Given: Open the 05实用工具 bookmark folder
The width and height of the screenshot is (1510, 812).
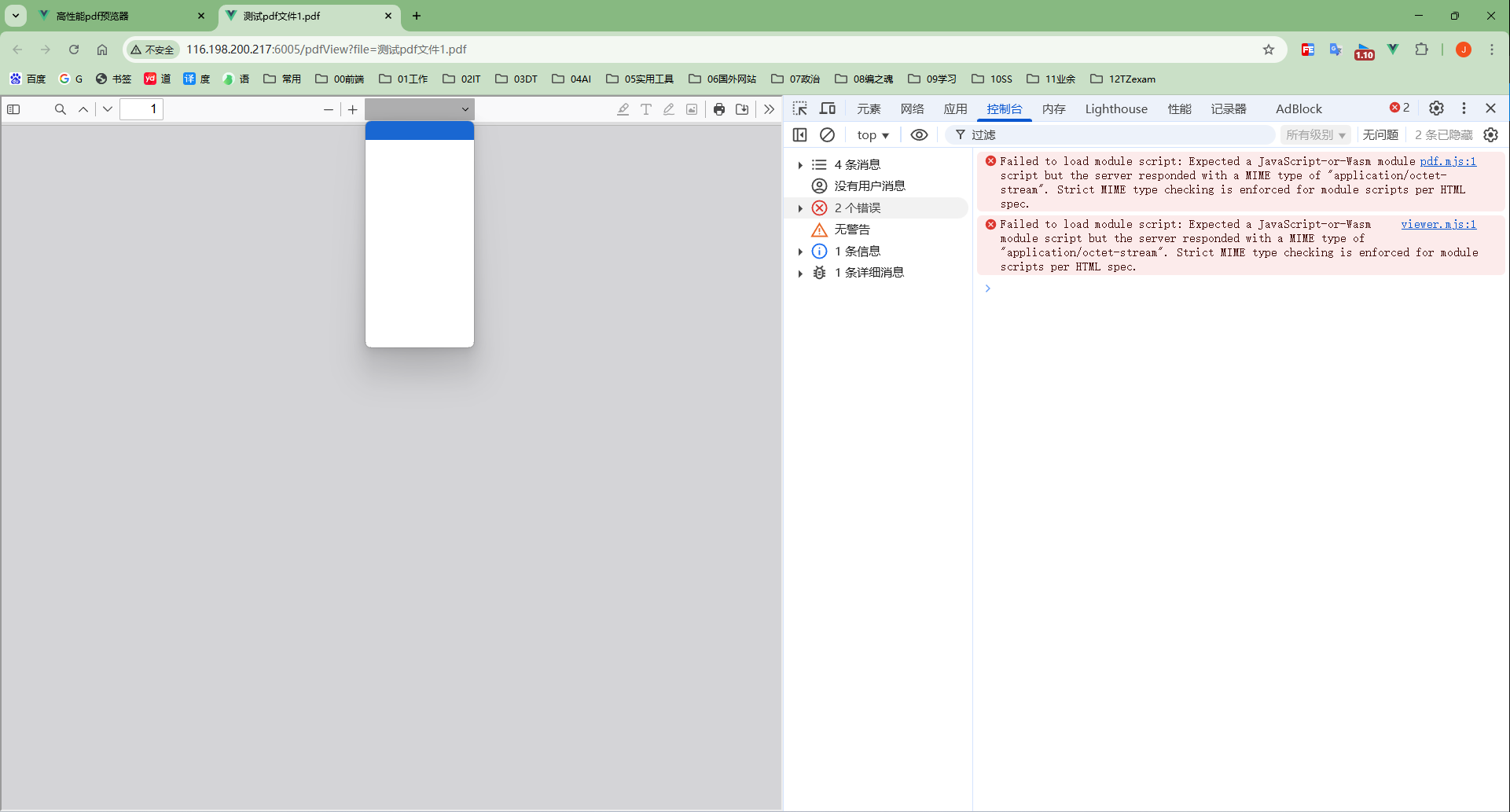Looking at the screenshot, I should [641, 79].
